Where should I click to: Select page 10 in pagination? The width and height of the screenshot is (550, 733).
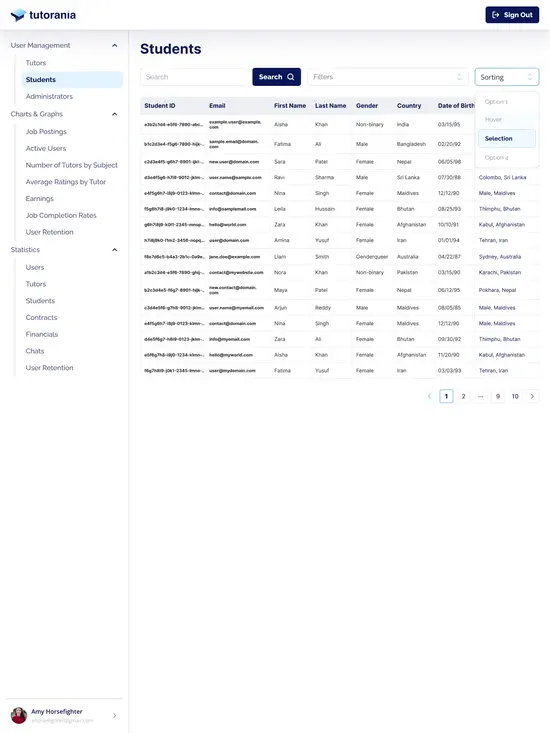[515, 396]
